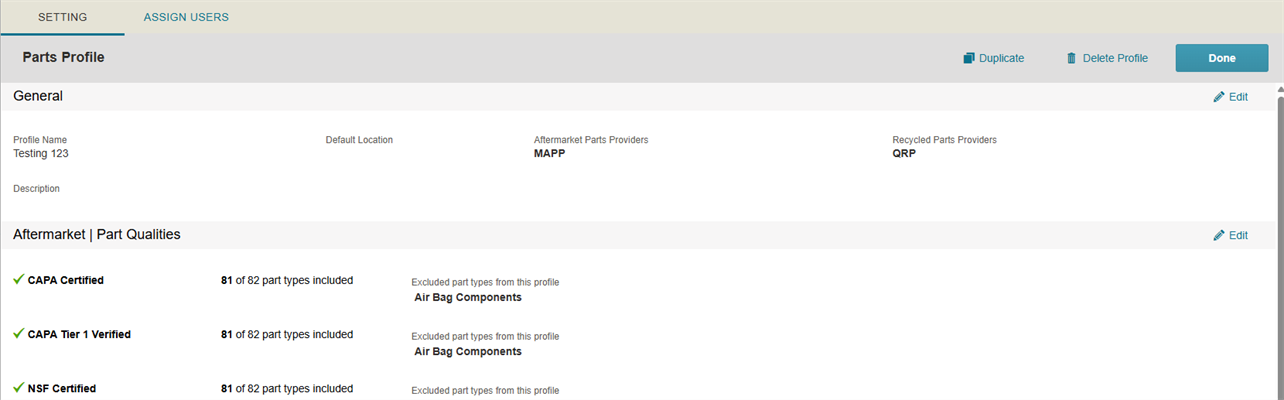The width and height of the screenshot is (1284, 400).
Task: Click the vertical scrollbar track
Action: (1279, 250)
